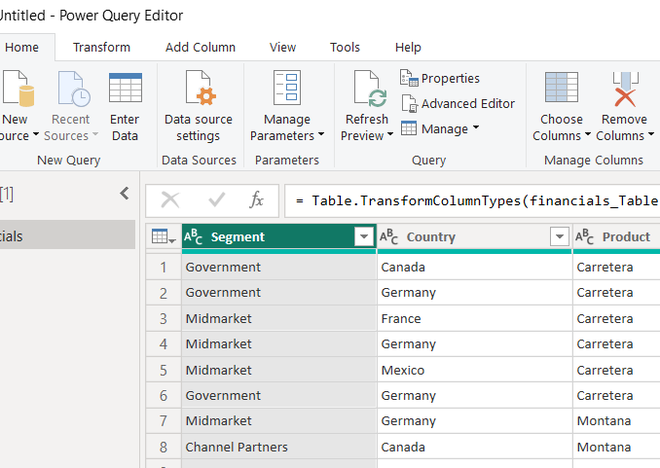Collapse the Queries pane
The width and height of the screenshot is (660, 468).
(124, 194)
